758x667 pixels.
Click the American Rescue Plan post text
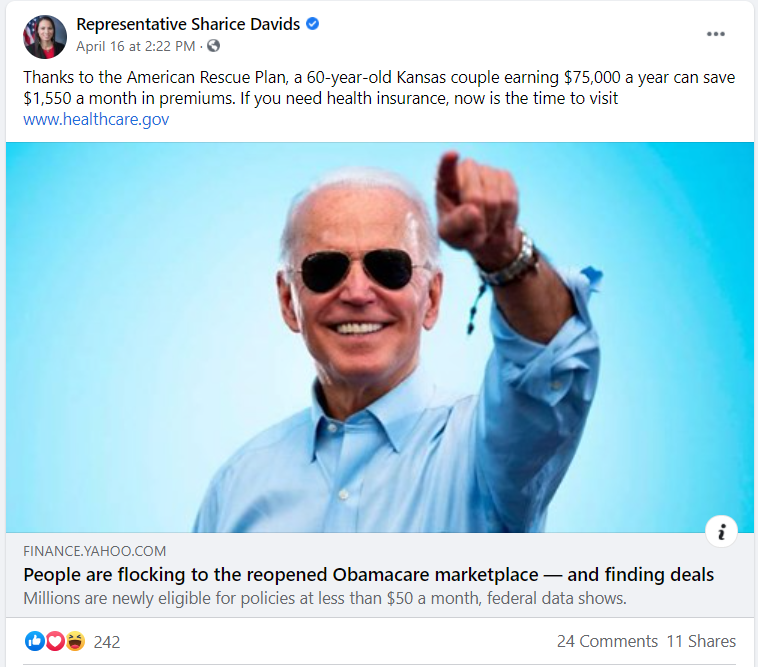pyautogui.click(x=379, y=87)
